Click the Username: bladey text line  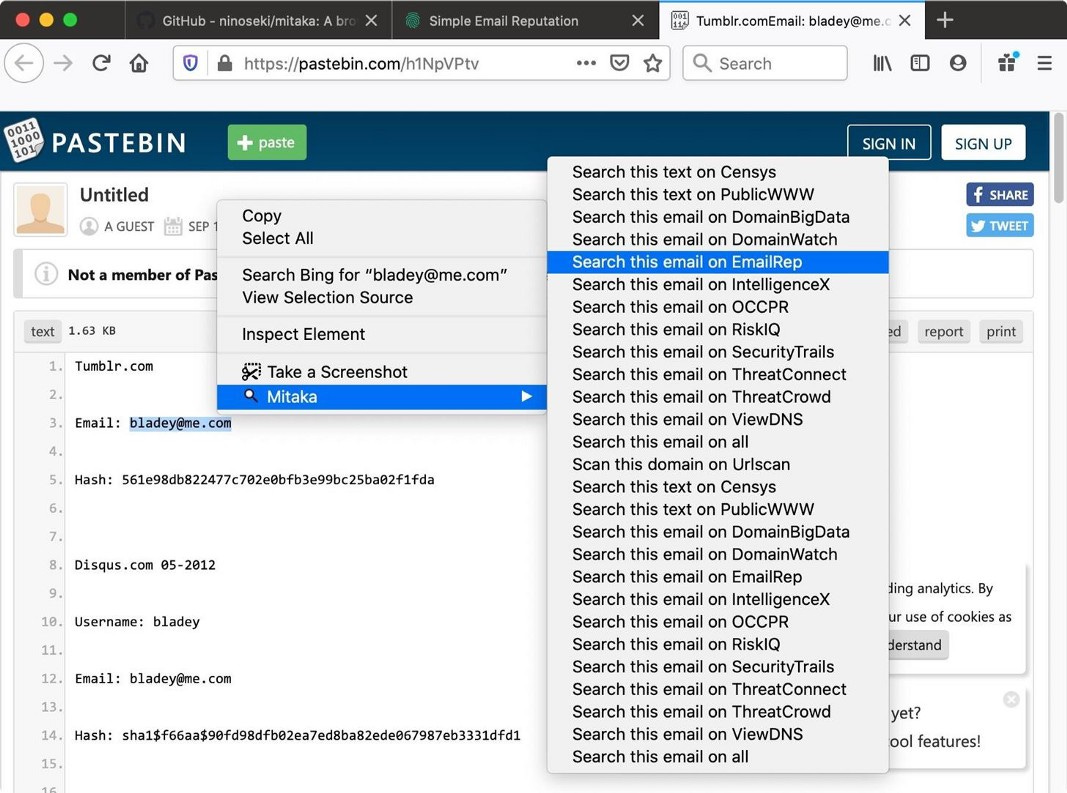(x=137, y=621)
